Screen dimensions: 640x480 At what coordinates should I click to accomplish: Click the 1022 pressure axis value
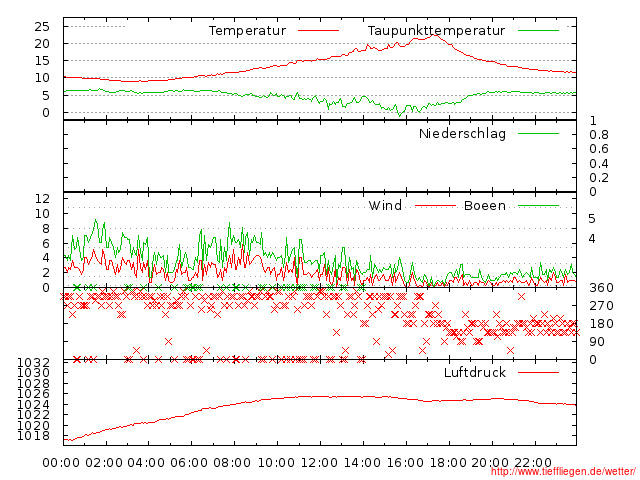tap(33, 415)
